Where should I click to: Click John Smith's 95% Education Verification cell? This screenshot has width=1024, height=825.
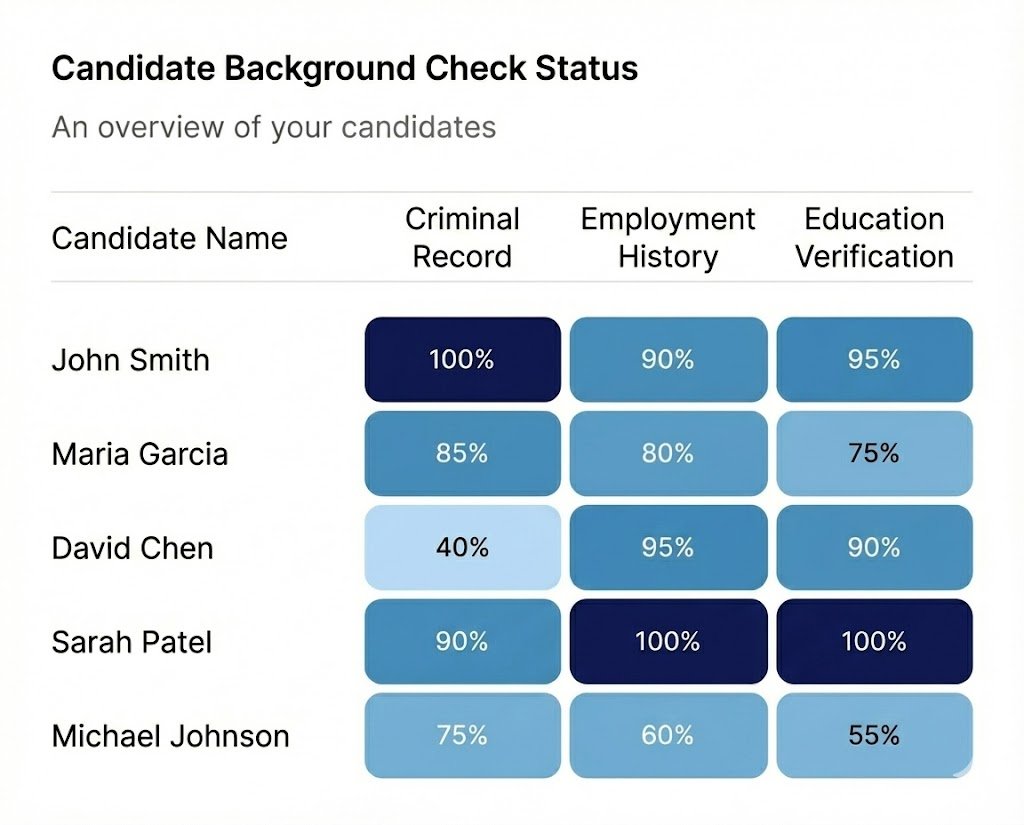click(x=874, y=360)
